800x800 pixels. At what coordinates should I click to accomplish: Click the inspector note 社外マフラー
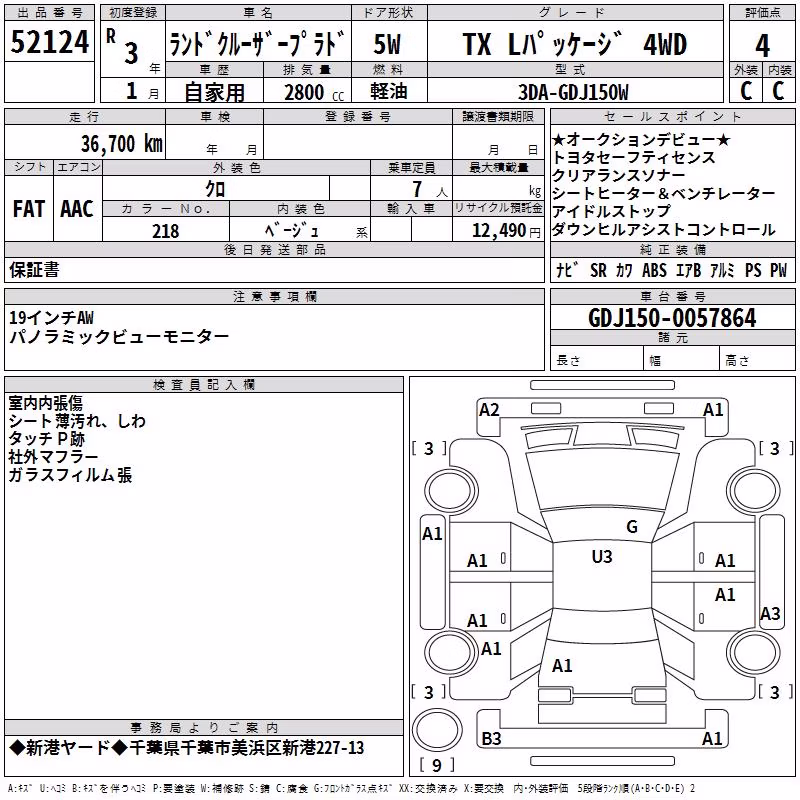[x=53, y=457]
